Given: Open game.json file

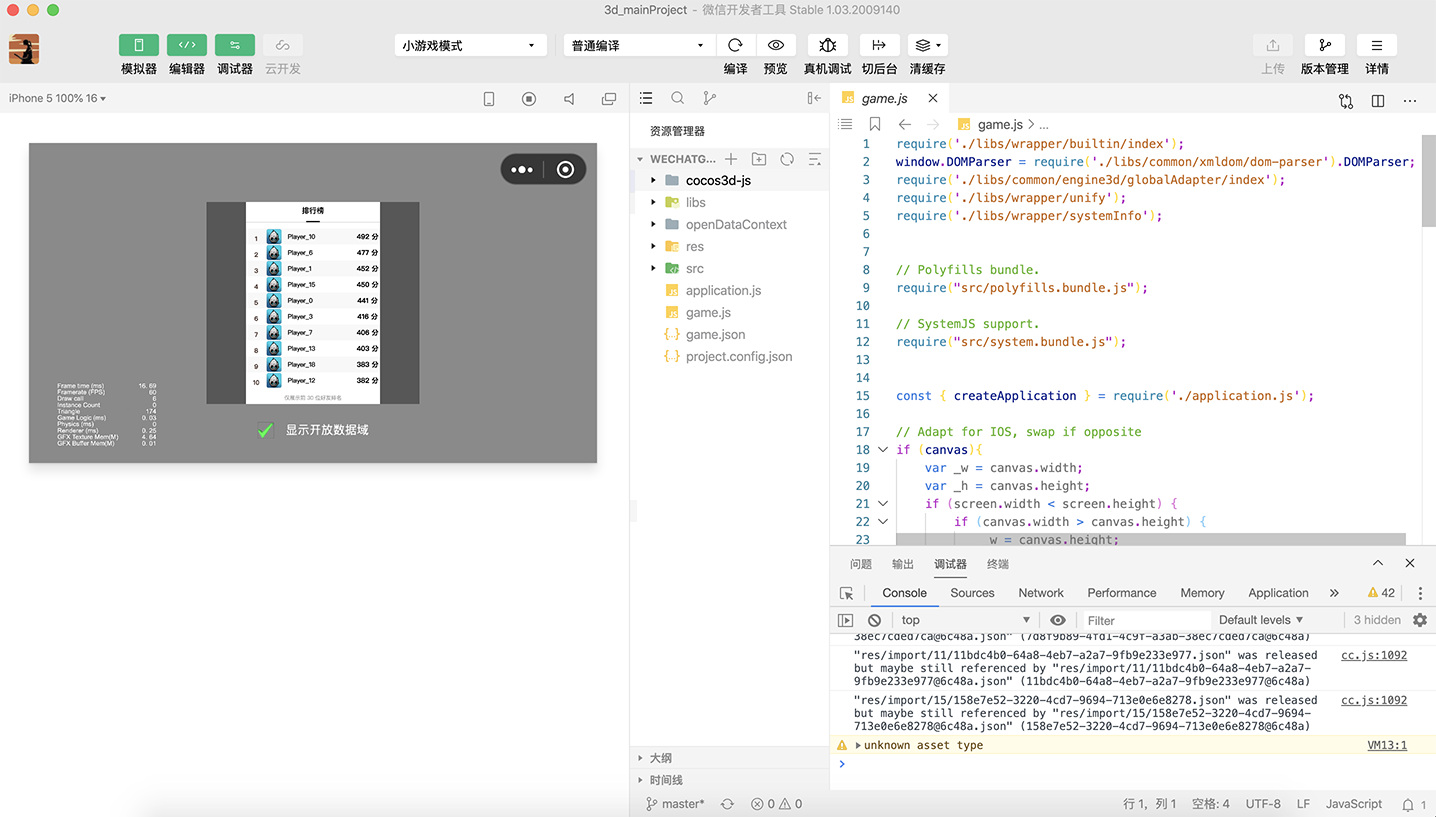Looking at the screenshot, I should pos(715,334).
